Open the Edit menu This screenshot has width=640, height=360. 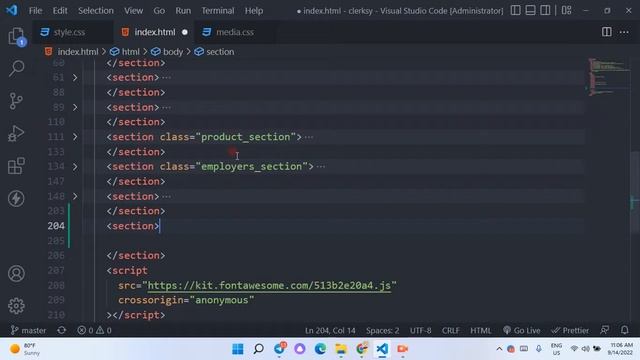(x=60, y=11)
